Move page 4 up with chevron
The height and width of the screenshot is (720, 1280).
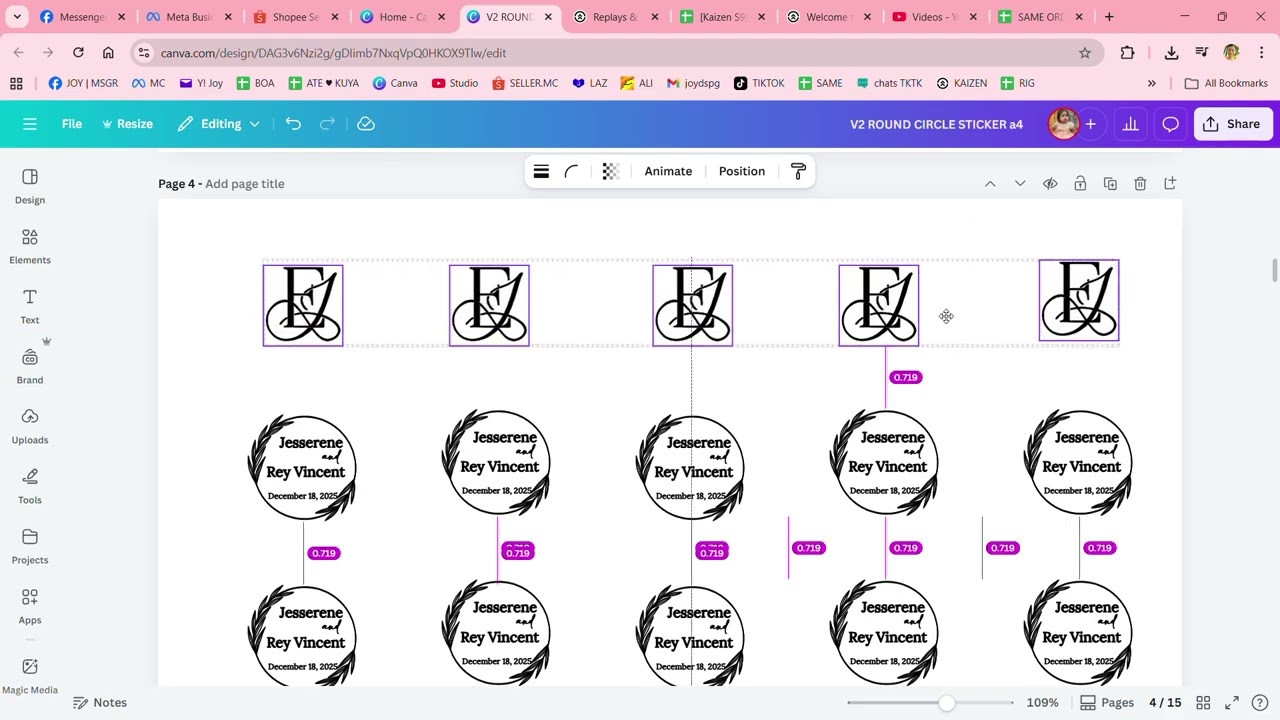pyautogui.click(x=990, y=184)
